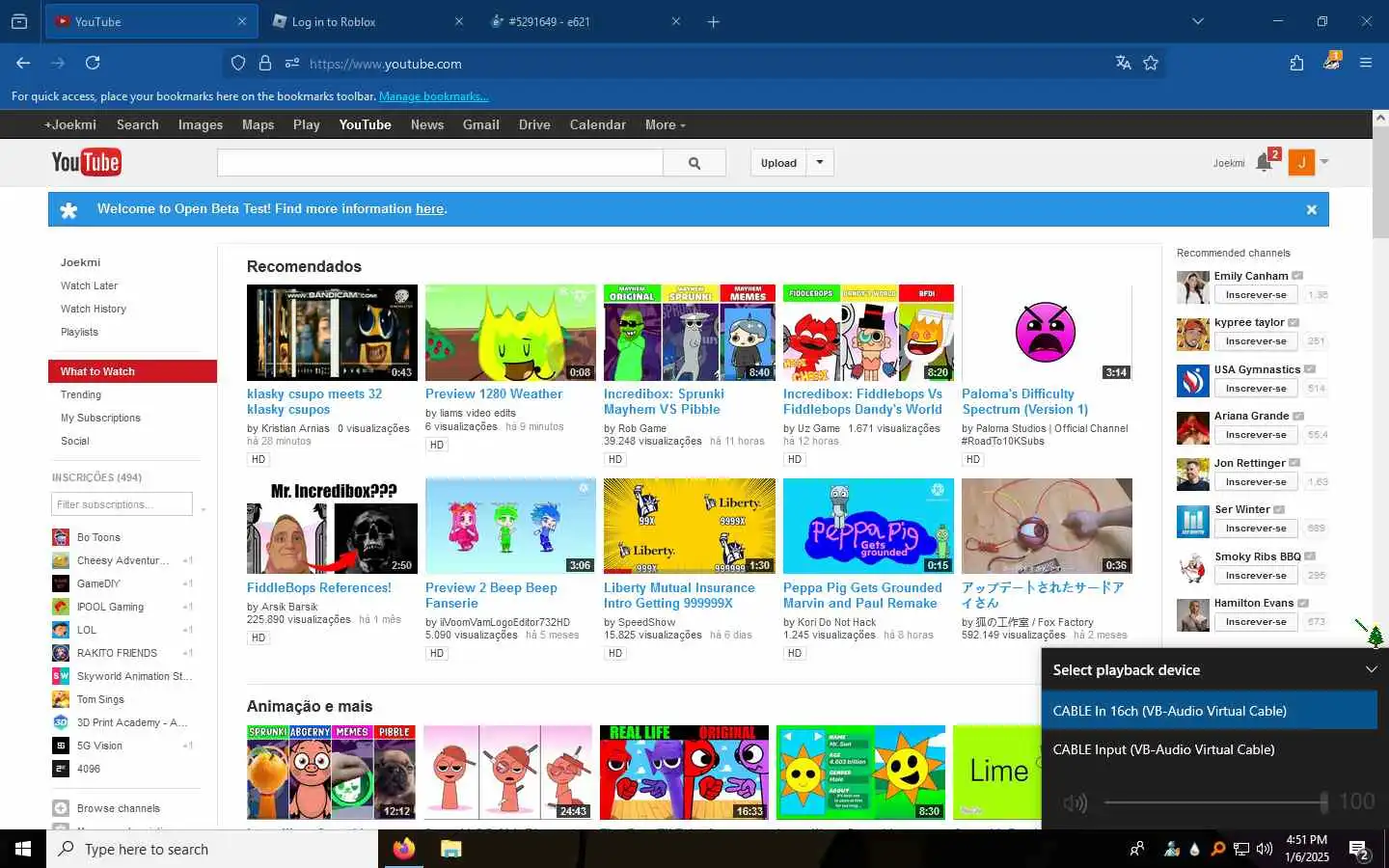Click the site padlock icon
This screenshot has height=868, width=1389.
265,63
